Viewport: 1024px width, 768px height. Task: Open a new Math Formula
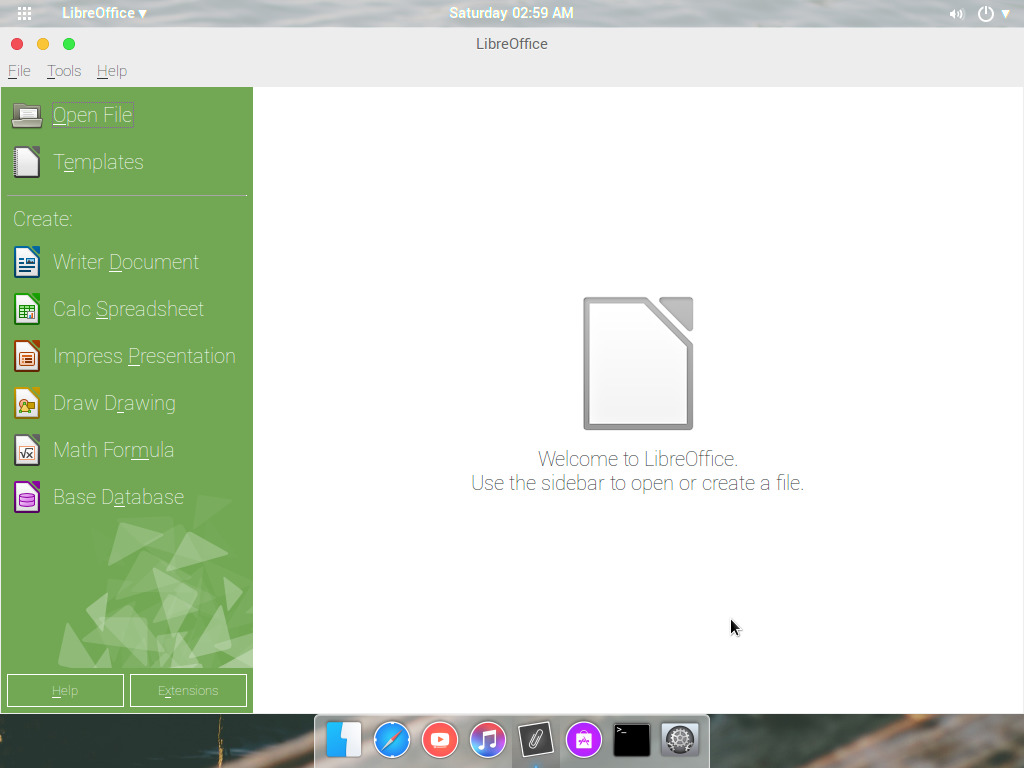(113, 450)
